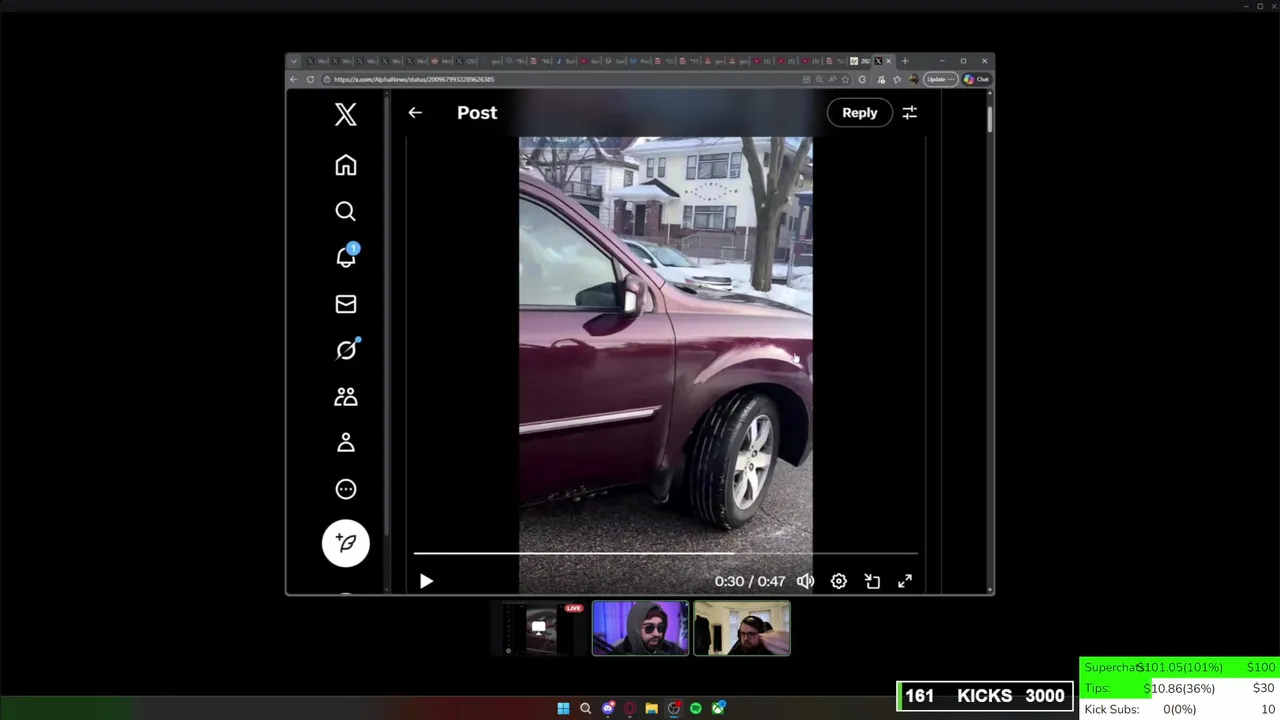Open Windows taskbar search
Screen dimensions: 1280x720
pyautogui.click(x=585, y=708)
